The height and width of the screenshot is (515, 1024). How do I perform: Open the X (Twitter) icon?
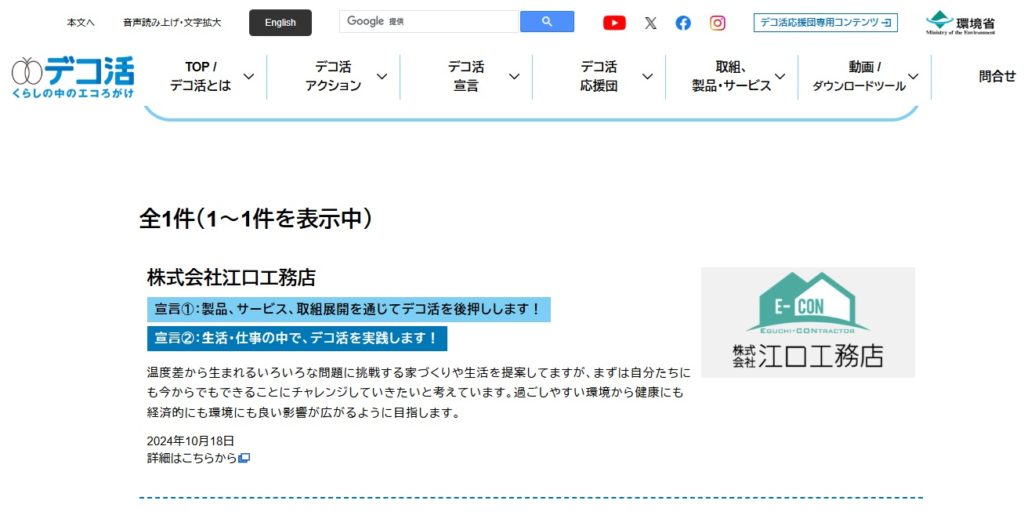pos(650,23)
